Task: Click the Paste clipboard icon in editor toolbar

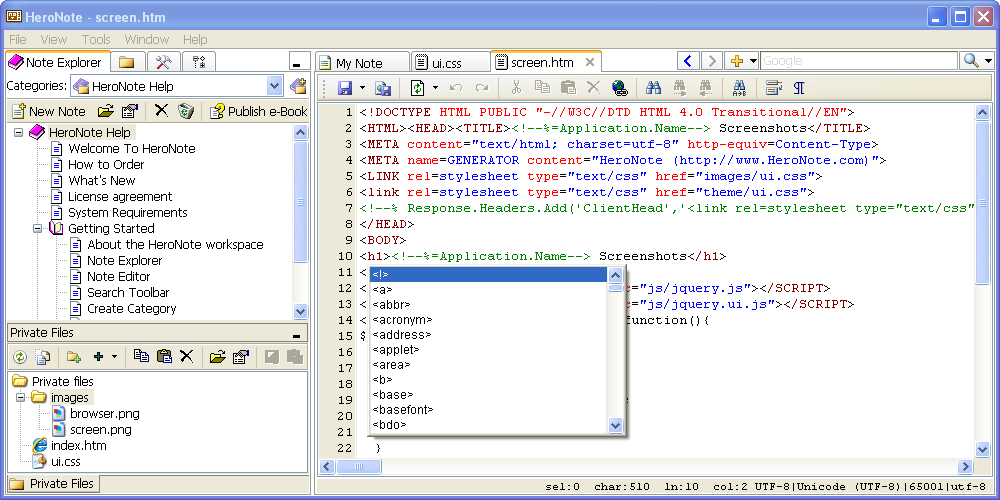Action: 568,87
